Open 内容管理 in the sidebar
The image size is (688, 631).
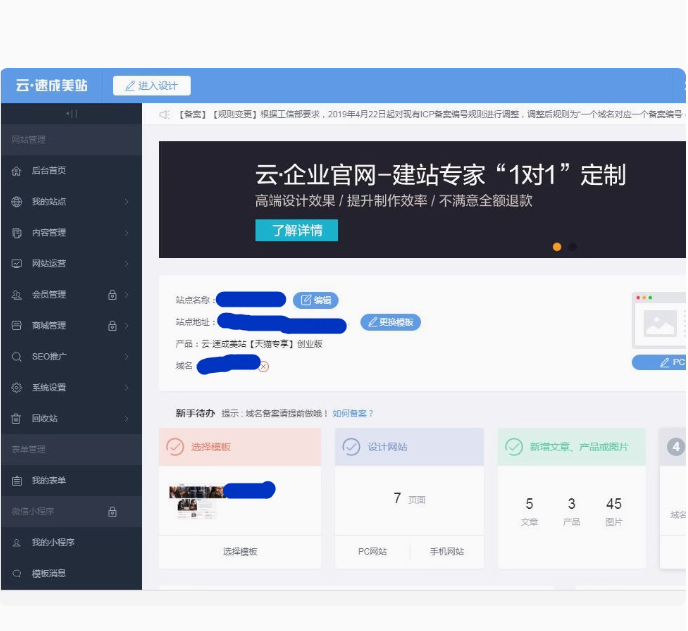(71, 233)
